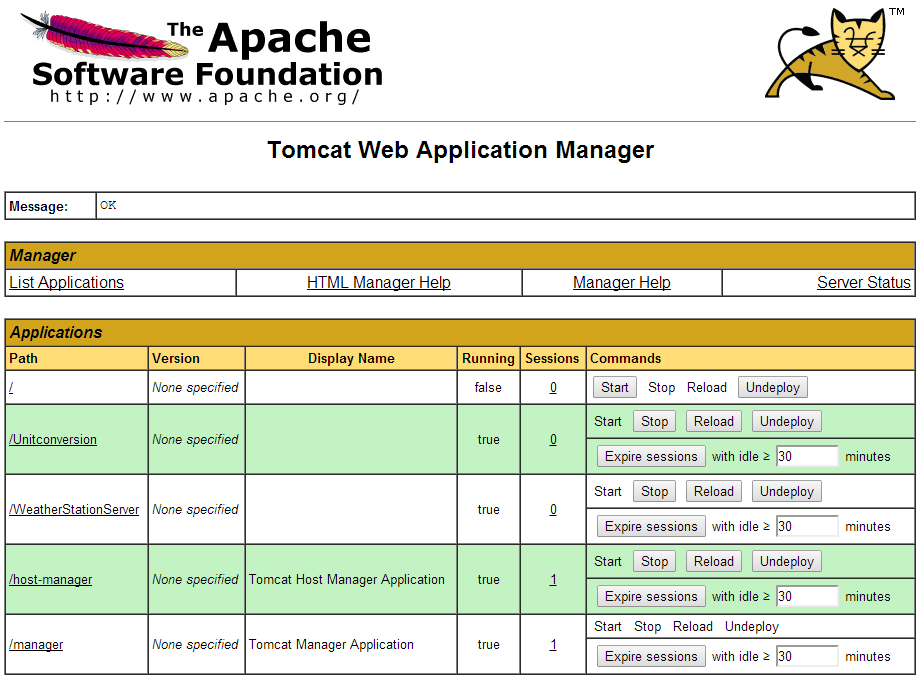Open the Manager Help page

(621, 282)
